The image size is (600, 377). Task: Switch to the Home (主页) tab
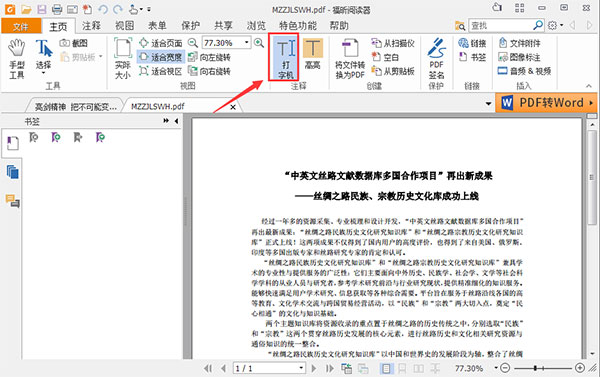[x=58, y=26]
